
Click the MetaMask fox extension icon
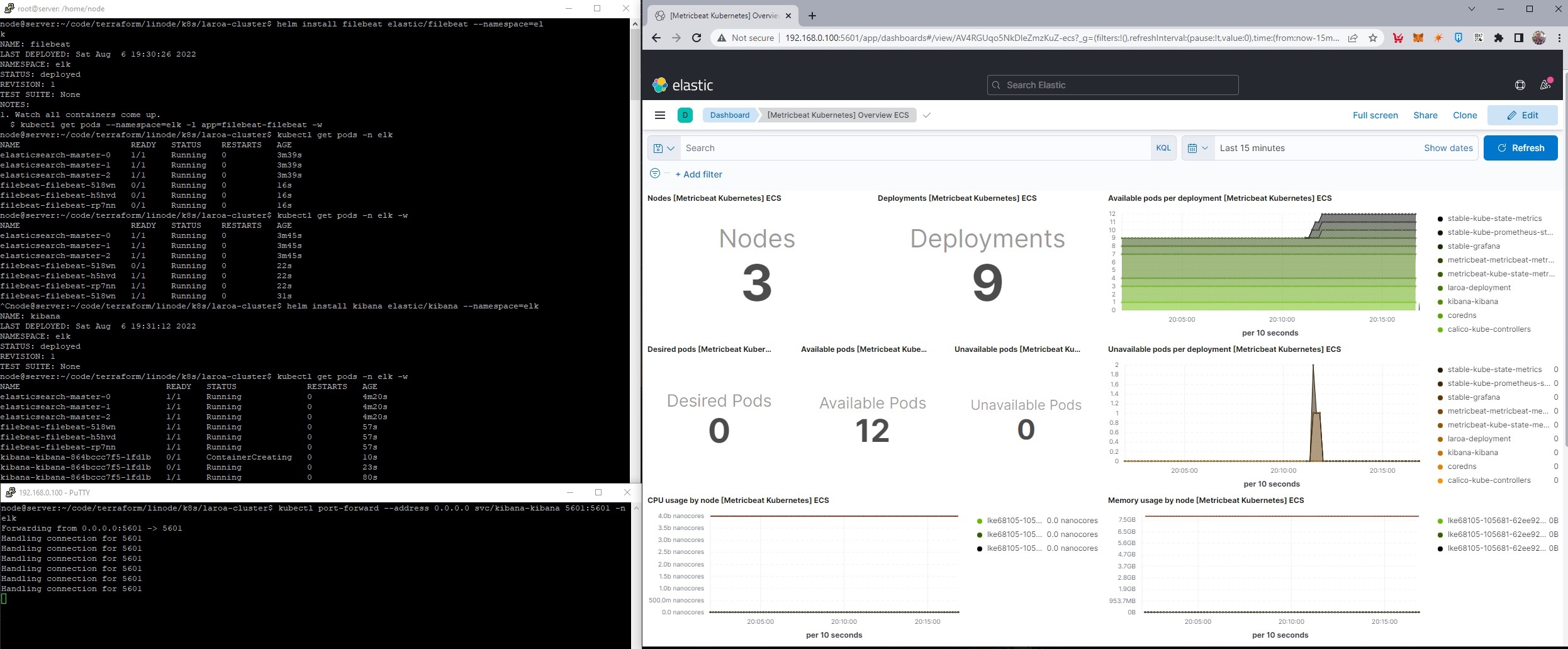click(1418, 38)
